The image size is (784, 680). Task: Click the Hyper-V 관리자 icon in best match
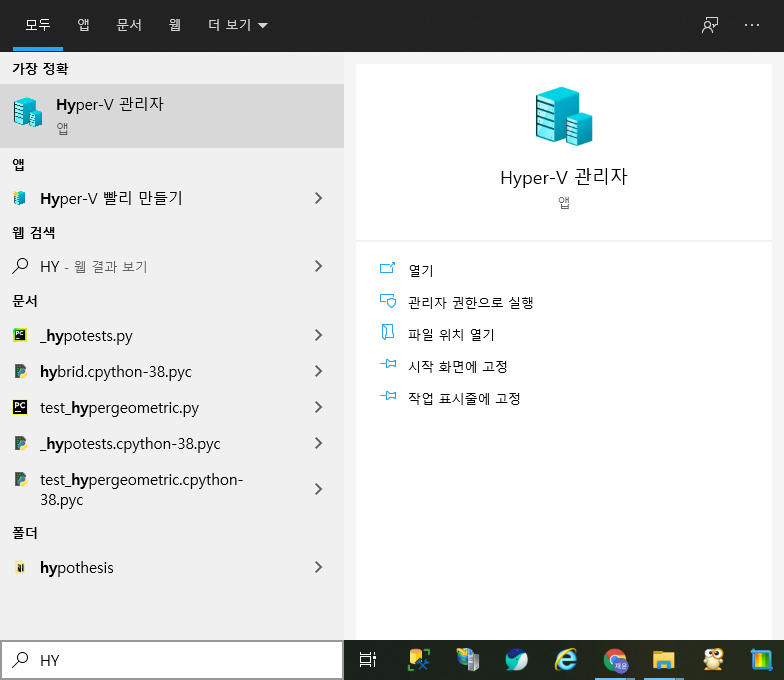point(28,112)
